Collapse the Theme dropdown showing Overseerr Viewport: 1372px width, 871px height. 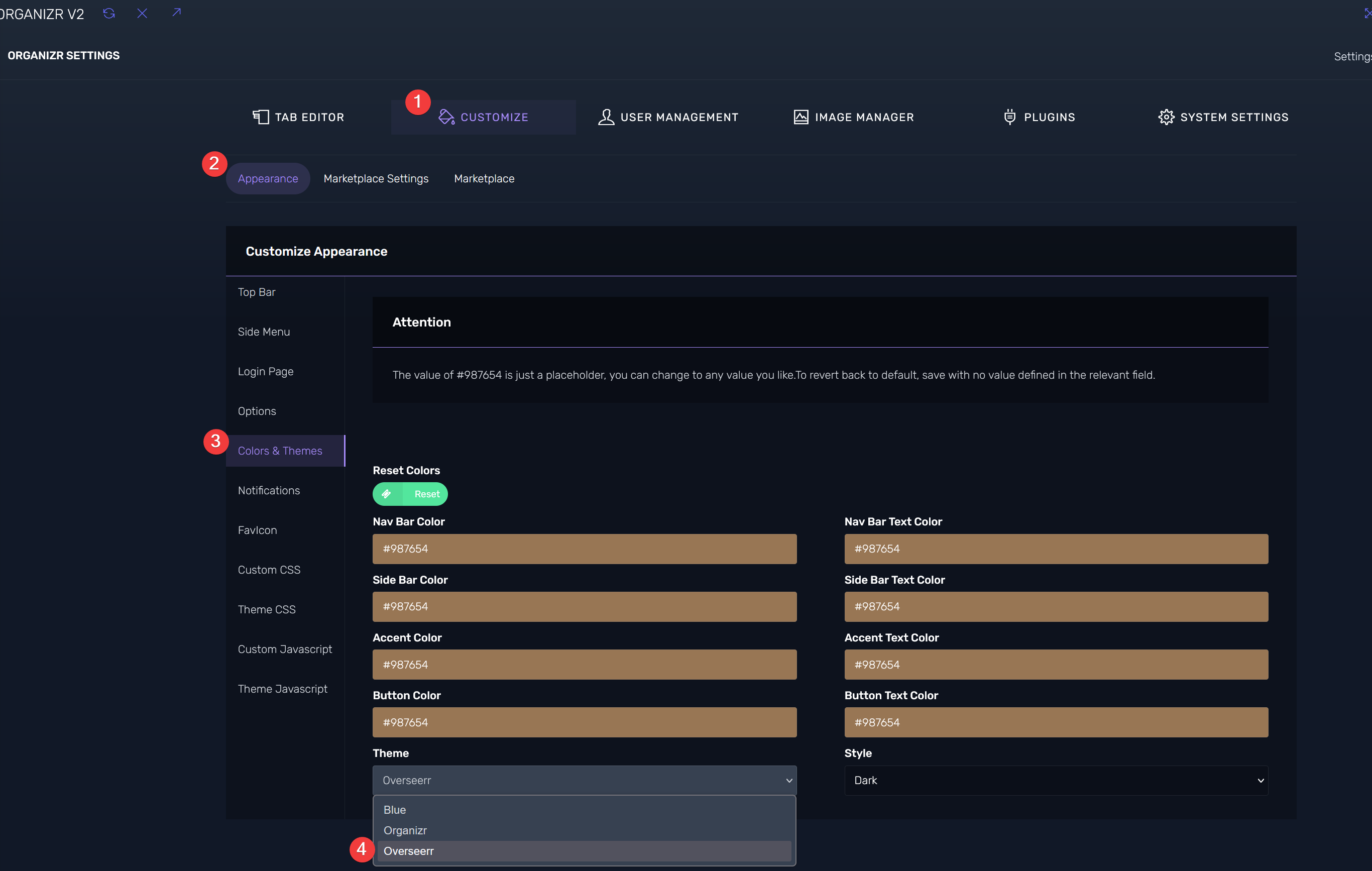pyautogui.click(x=585, y=781)
